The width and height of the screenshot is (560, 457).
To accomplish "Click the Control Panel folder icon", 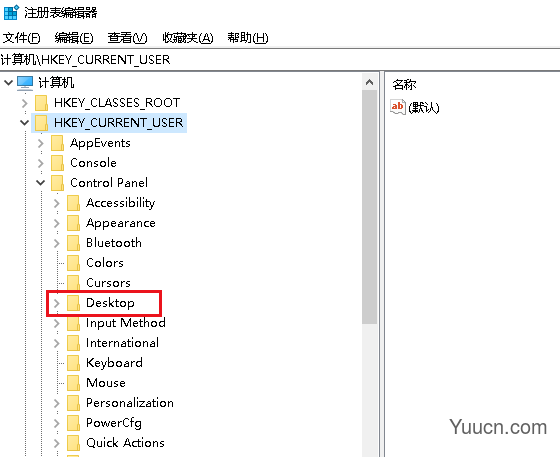I will click(58, 183).
